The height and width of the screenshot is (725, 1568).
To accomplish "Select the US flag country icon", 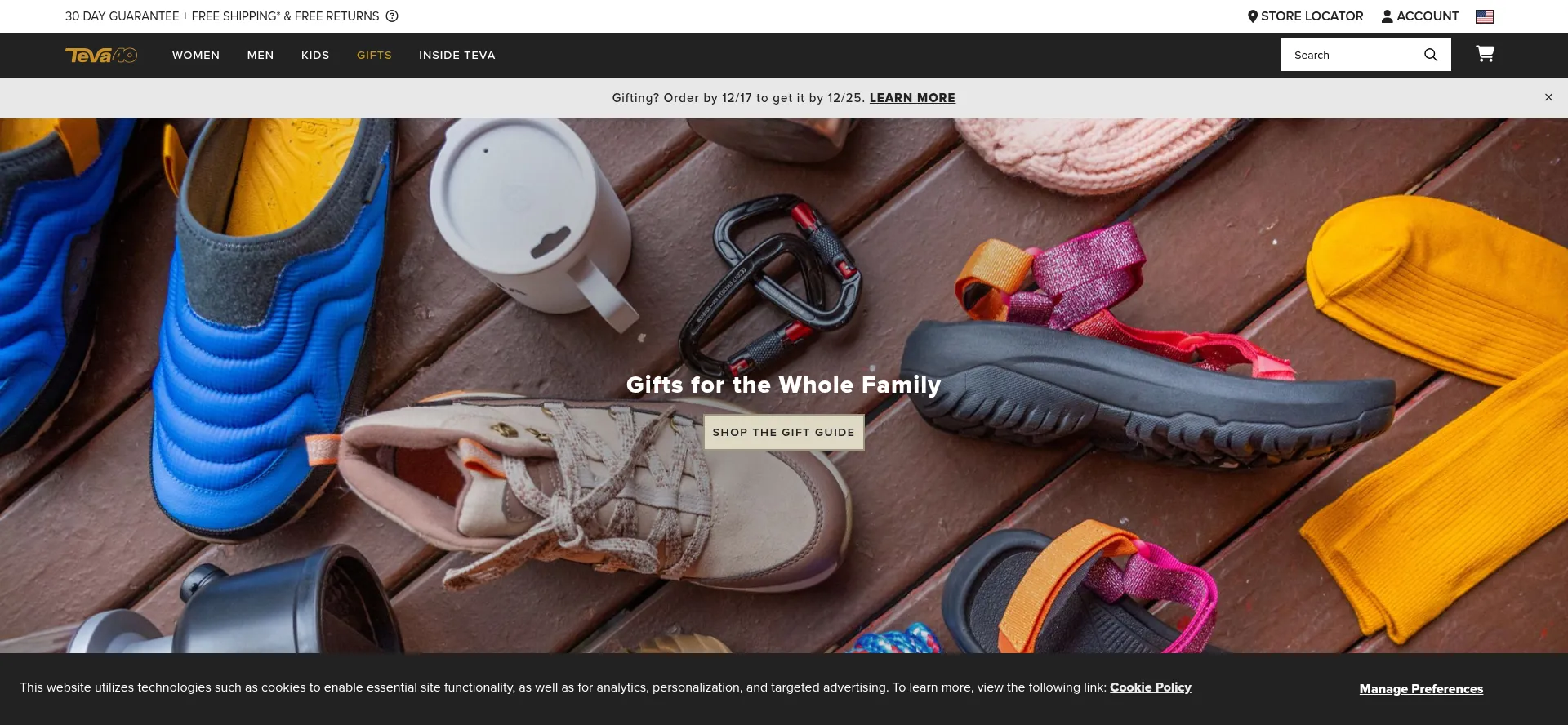I will [x=1485, y=16].
